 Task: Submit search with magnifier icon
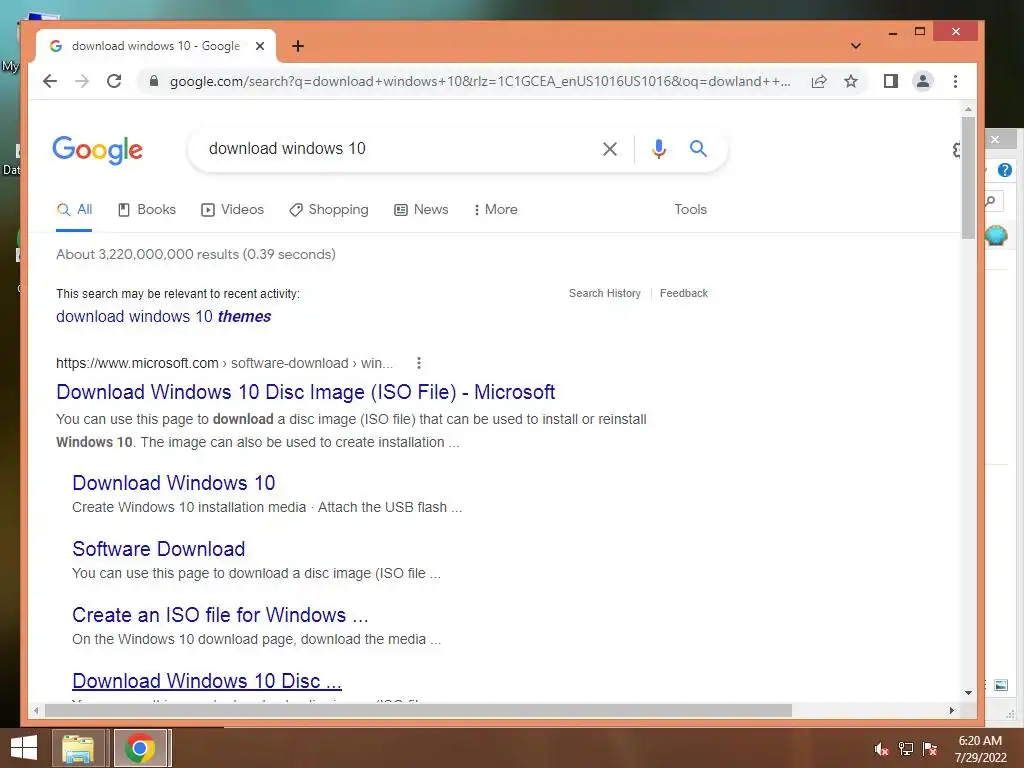tap(698, 149)
